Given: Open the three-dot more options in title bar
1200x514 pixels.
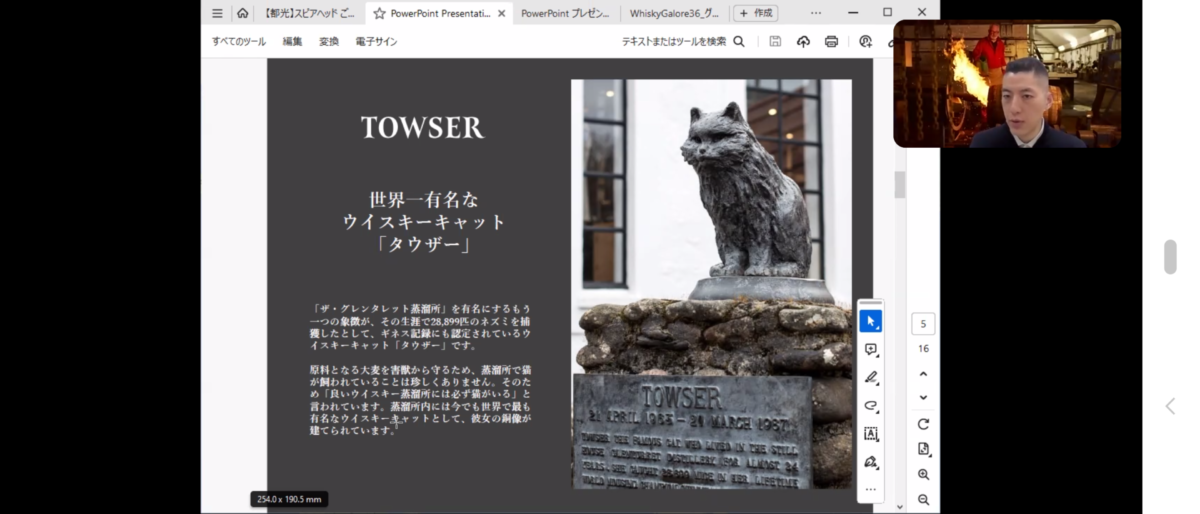Looking at the screenshot, I should coord(816,13).
